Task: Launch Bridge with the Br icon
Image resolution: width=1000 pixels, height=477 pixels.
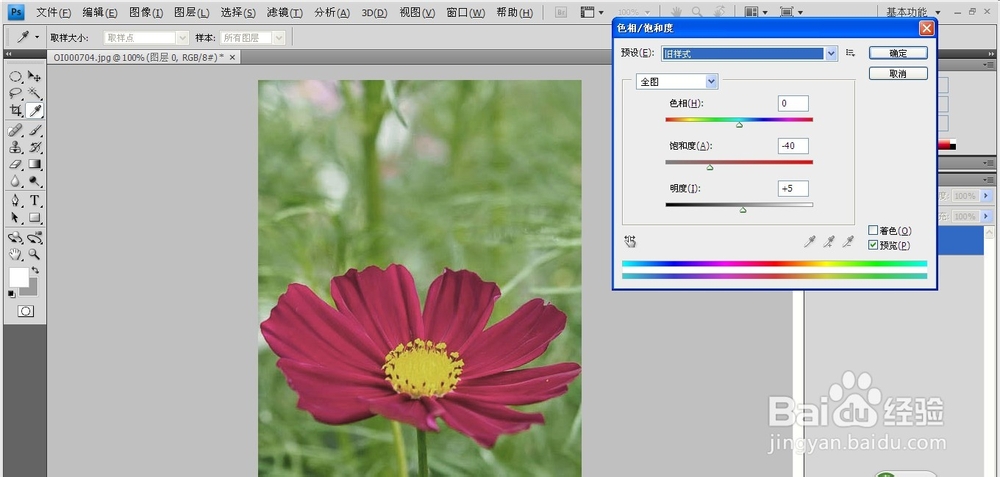Action: (561, 12)
